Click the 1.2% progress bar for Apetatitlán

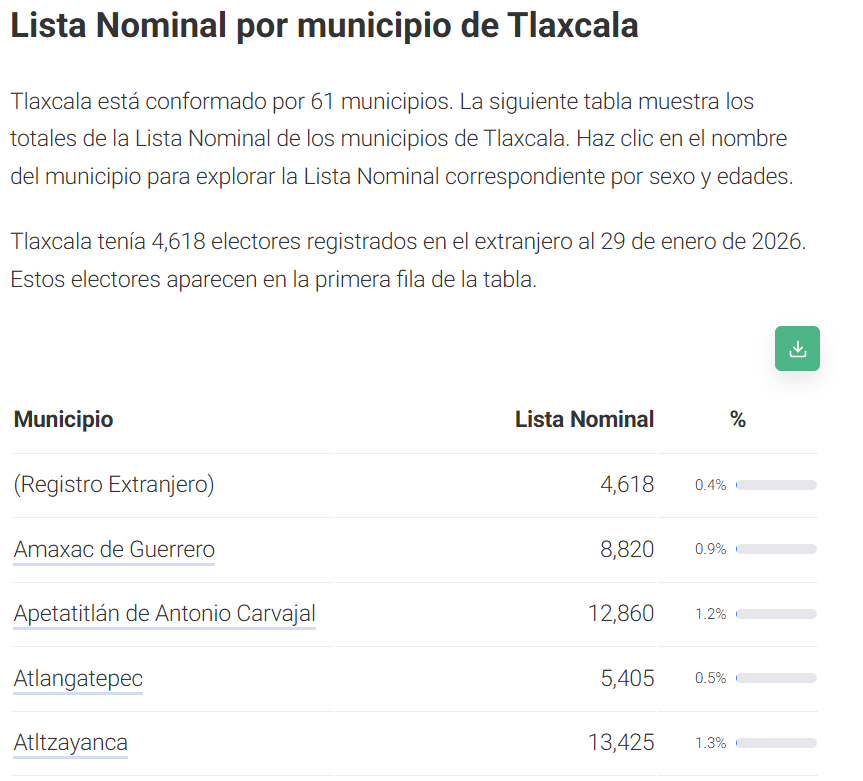pyautogui.click(x=776, y=614)
